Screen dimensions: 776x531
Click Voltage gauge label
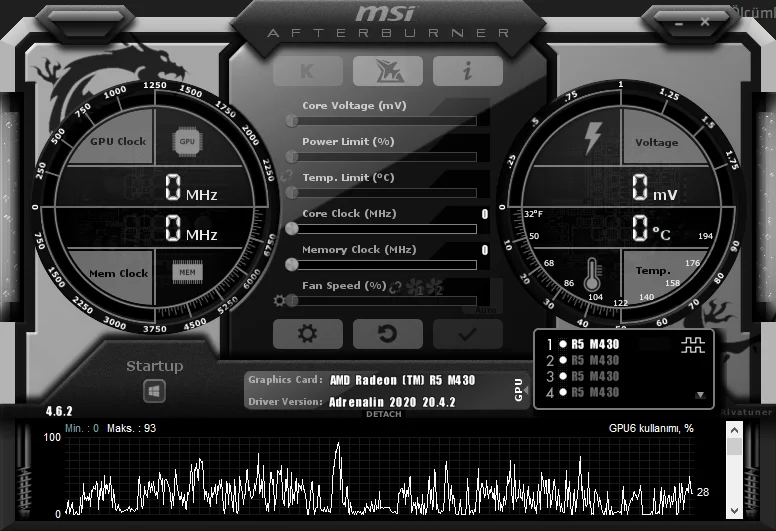pyautogui.click(x=657, y=143)
